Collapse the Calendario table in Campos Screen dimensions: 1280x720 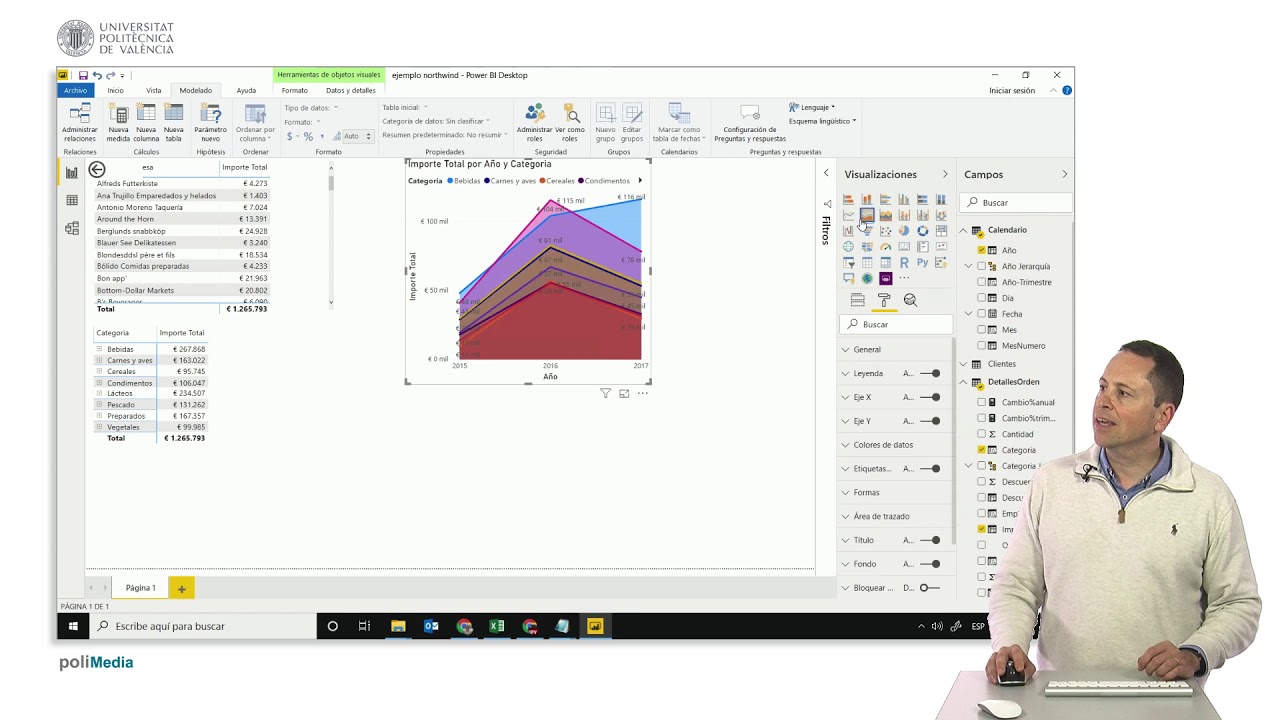pos(963,230)
